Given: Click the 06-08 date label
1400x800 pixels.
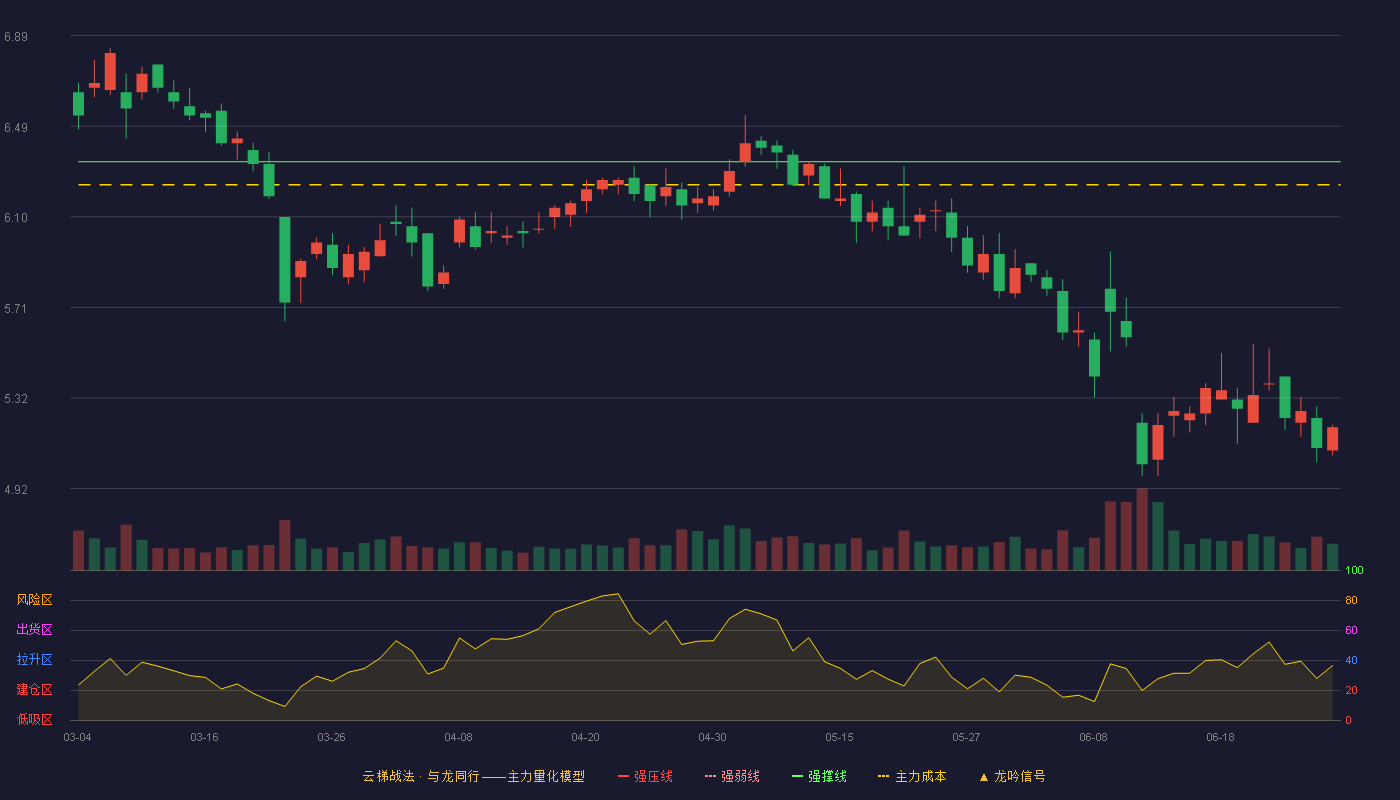Looking at the screenshot, I should pos(1093,737).
